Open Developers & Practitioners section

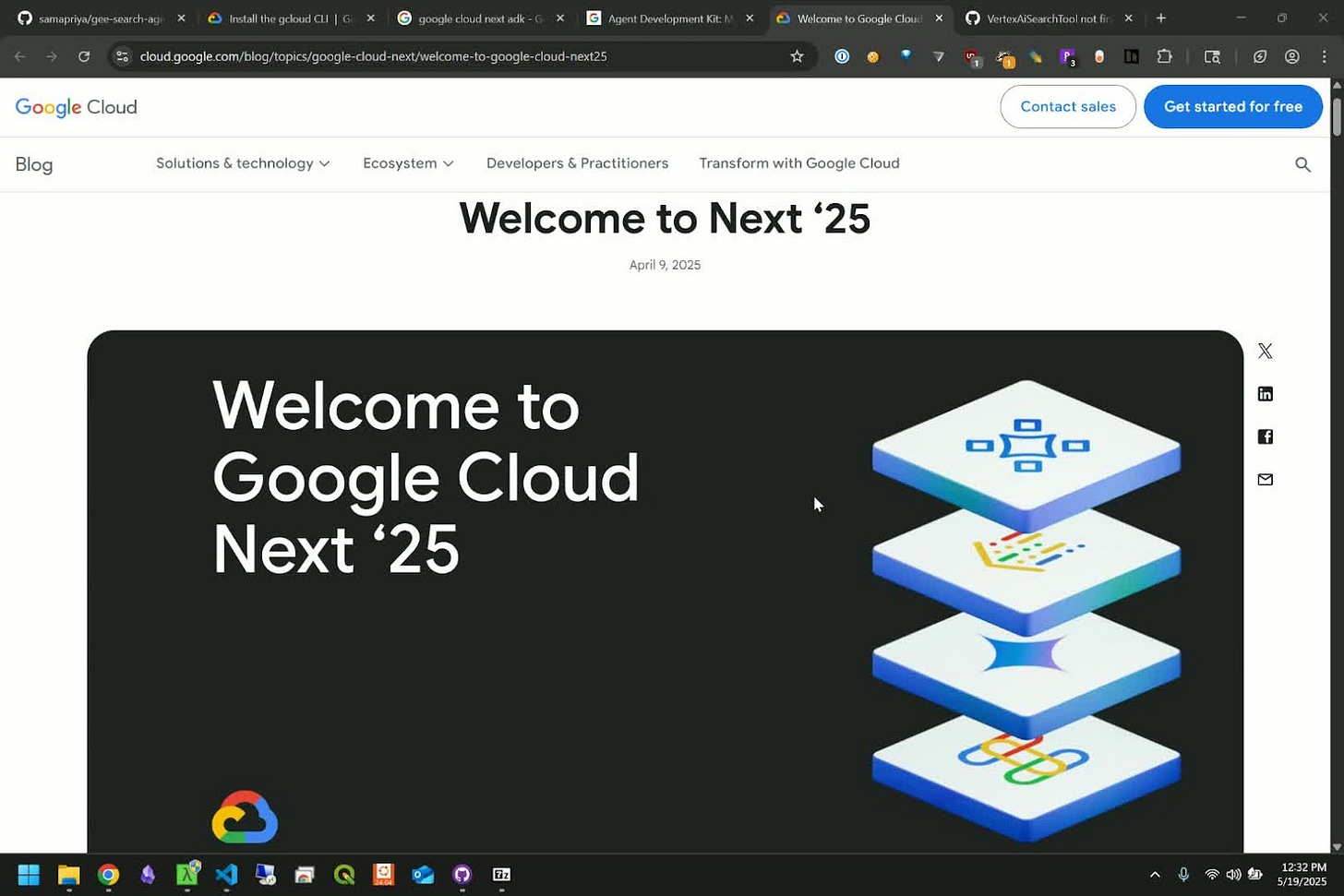(577, 163)
